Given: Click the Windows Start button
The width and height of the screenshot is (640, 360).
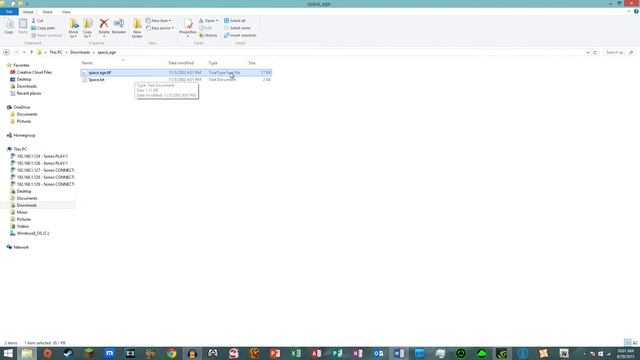Looking at the screenshot, I should 8,353.
